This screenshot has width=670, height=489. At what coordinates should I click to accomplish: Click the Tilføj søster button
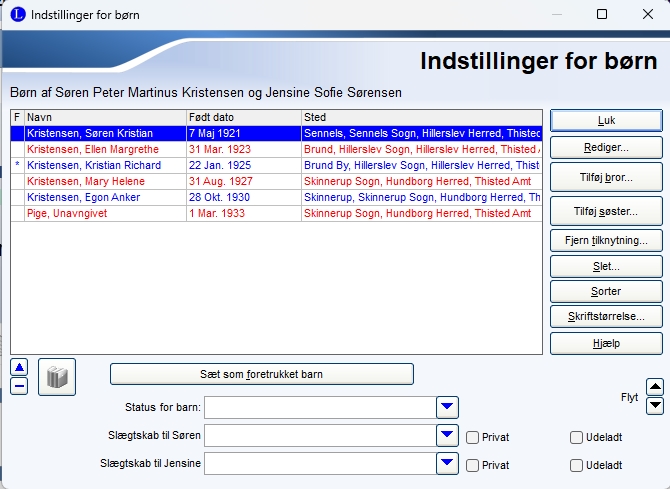tap(606, 211)
